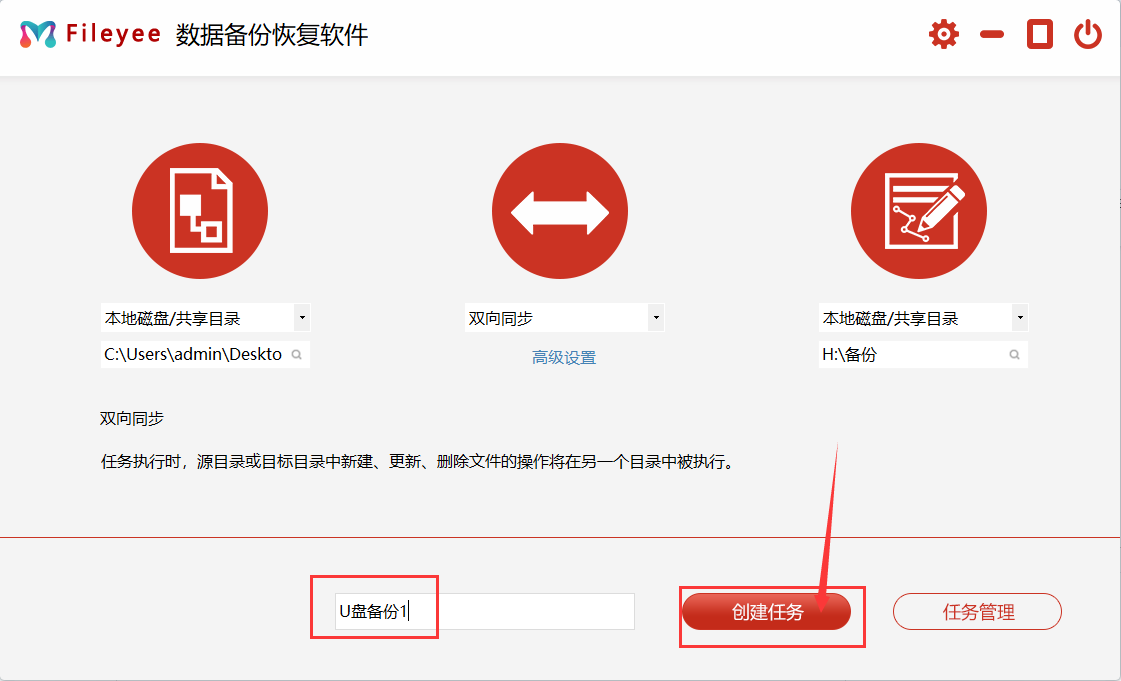Expand the source 本地磁盘/共享目录 dropdown
1121x681 pixels.
(302, 319)
